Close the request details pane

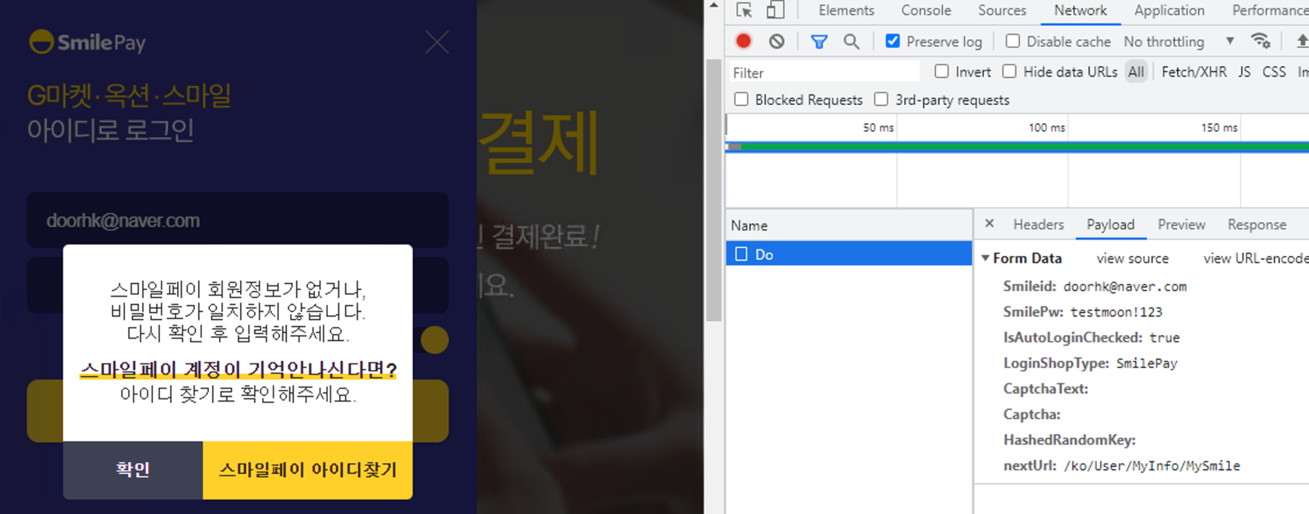click(x=989, y=224)
